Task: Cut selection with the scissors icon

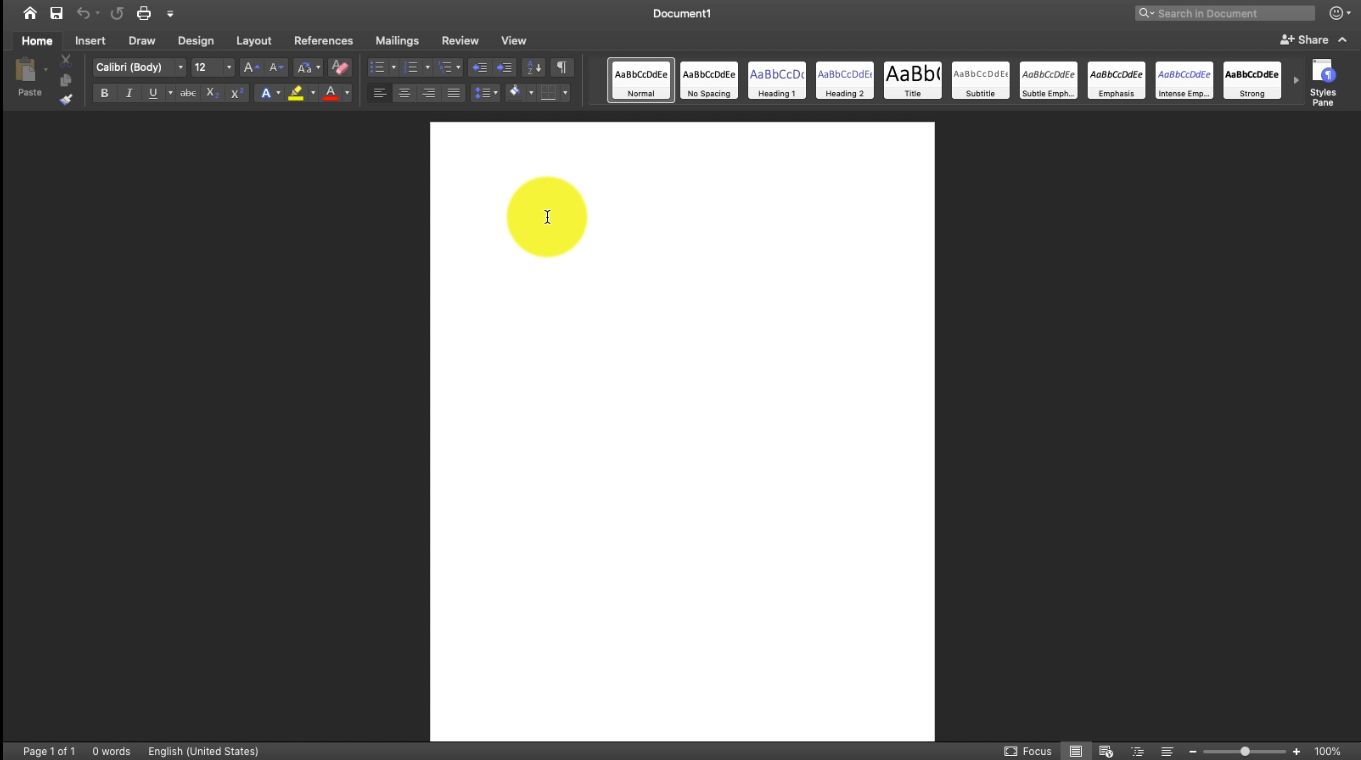Action: [x=66, y=61]
